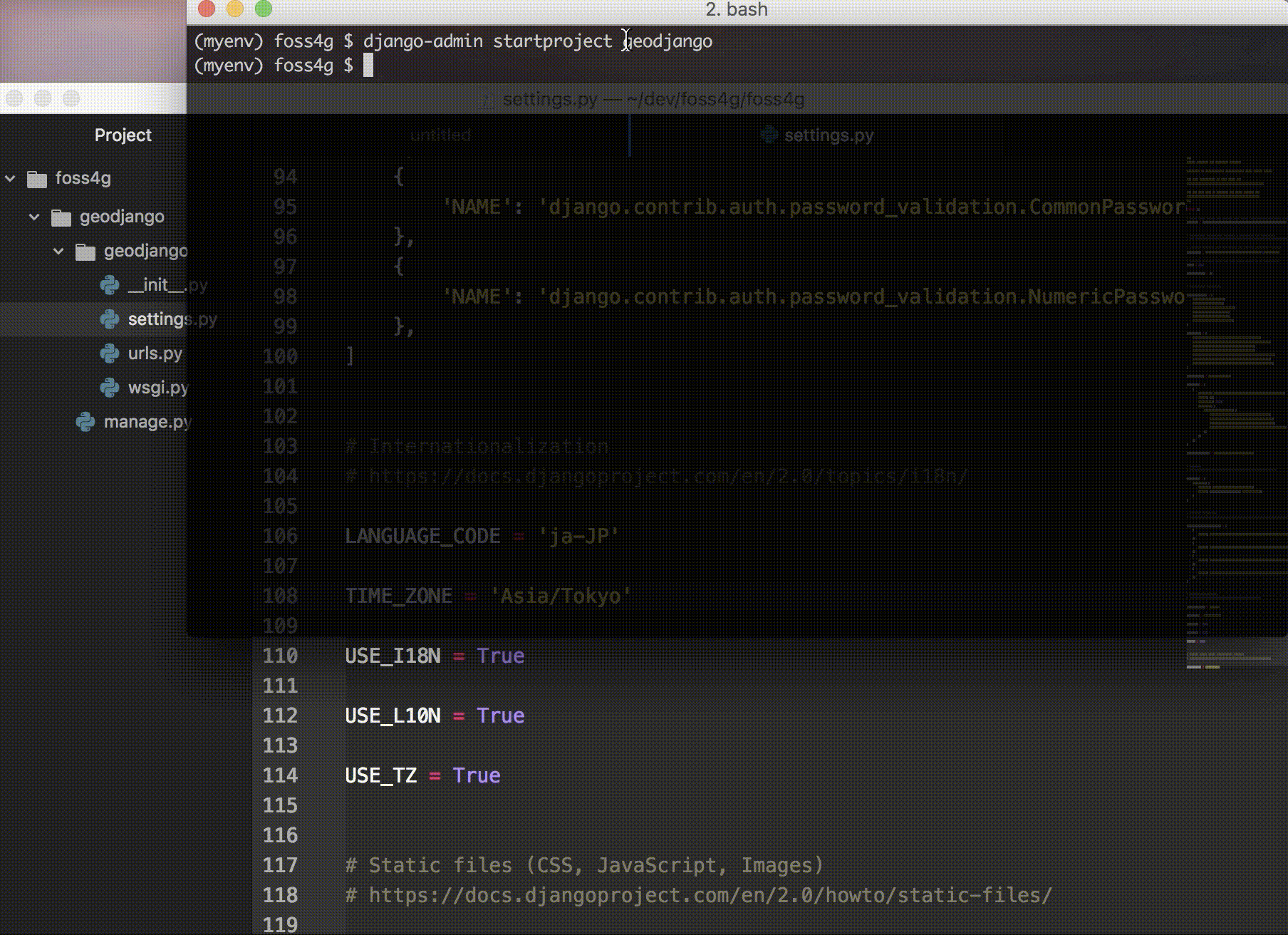Click the "2. bash" terminal title
The width and height of the screenshot is (1288, 935).
737,9
